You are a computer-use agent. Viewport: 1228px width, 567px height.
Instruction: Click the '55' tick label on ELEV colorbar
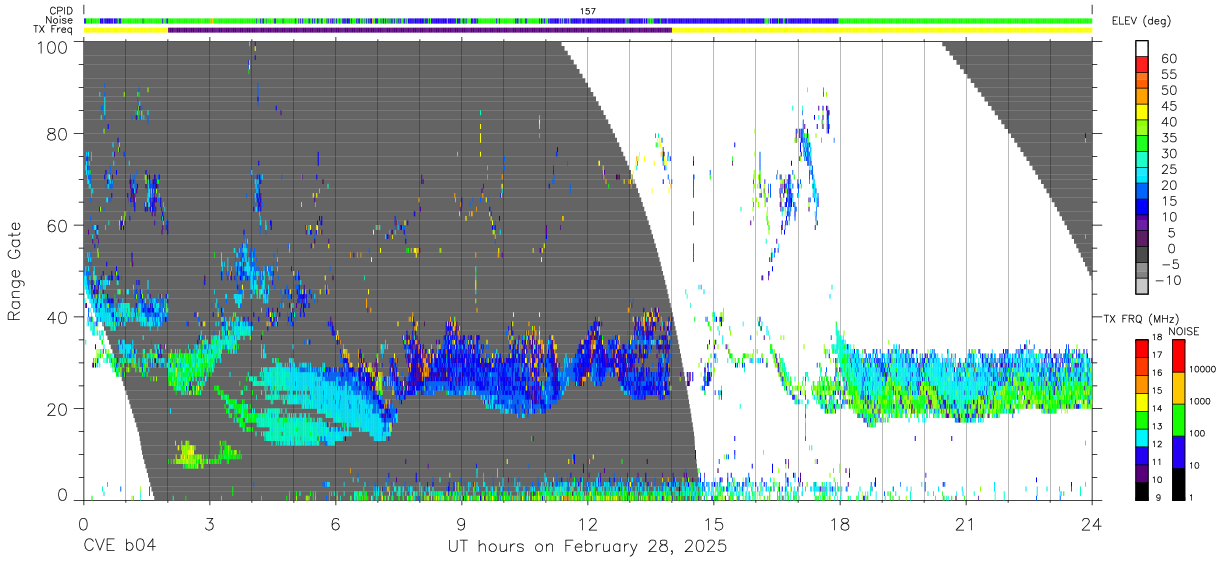coord(1168,75)
